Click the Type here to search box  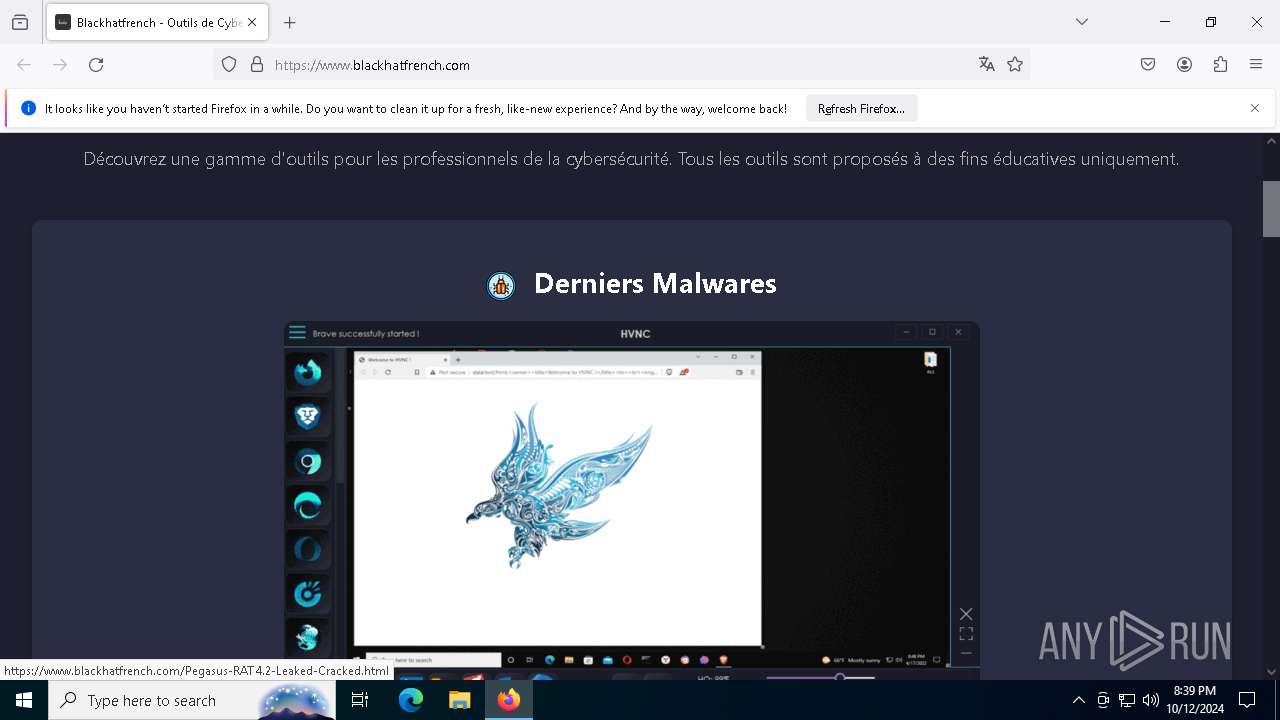(192, 700)
